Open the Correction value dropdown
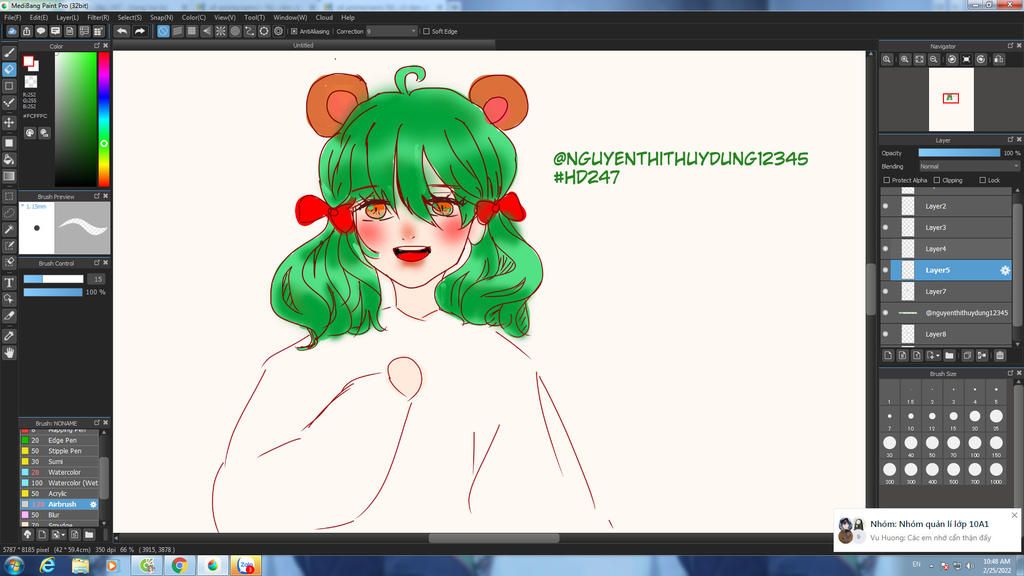 (391, 31)
